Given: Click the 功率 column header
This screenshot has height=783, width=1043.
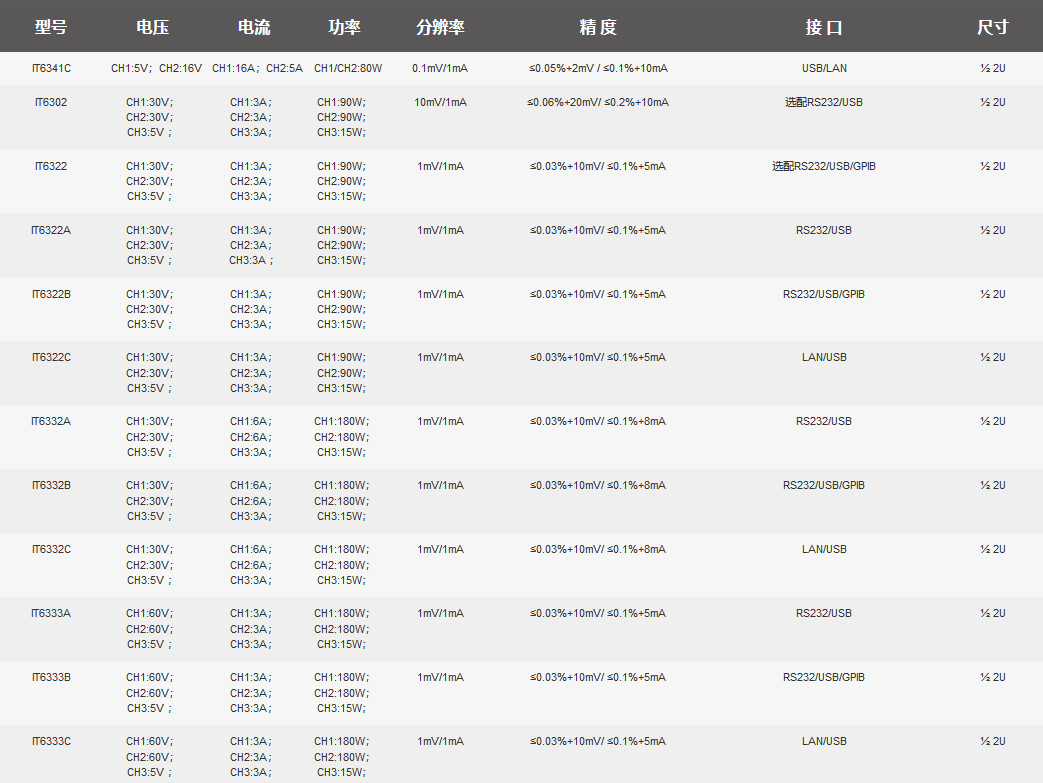Looking at the screenshot, I should pos(344,27).
